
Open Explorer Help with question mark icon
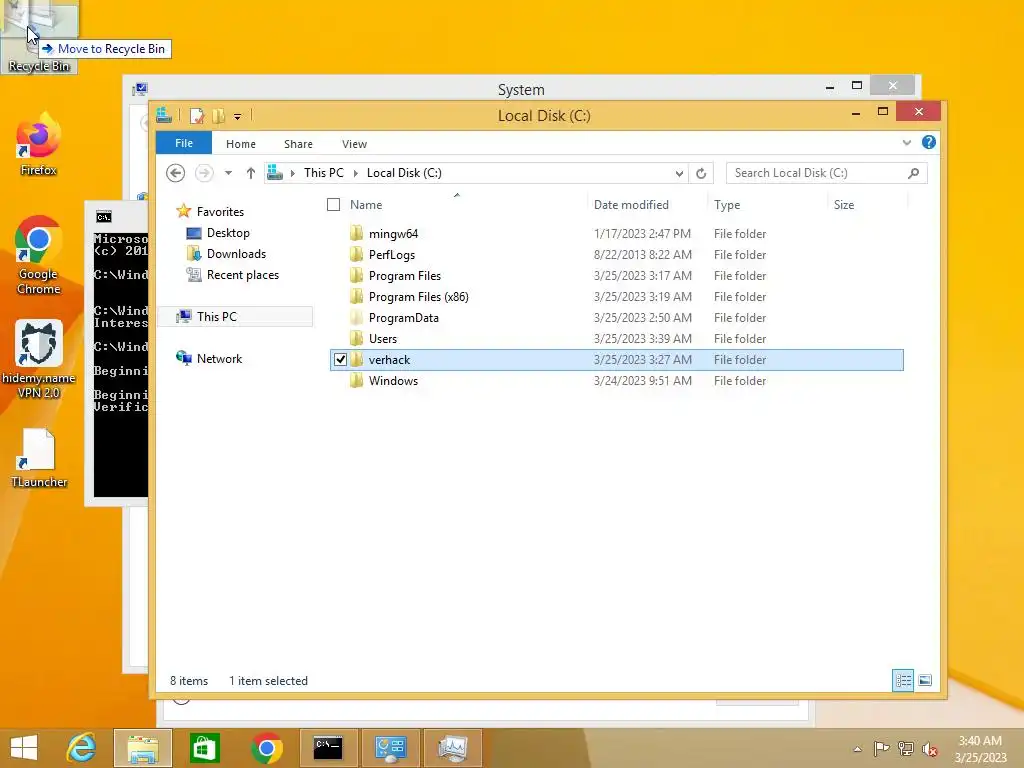coord(929,142)
